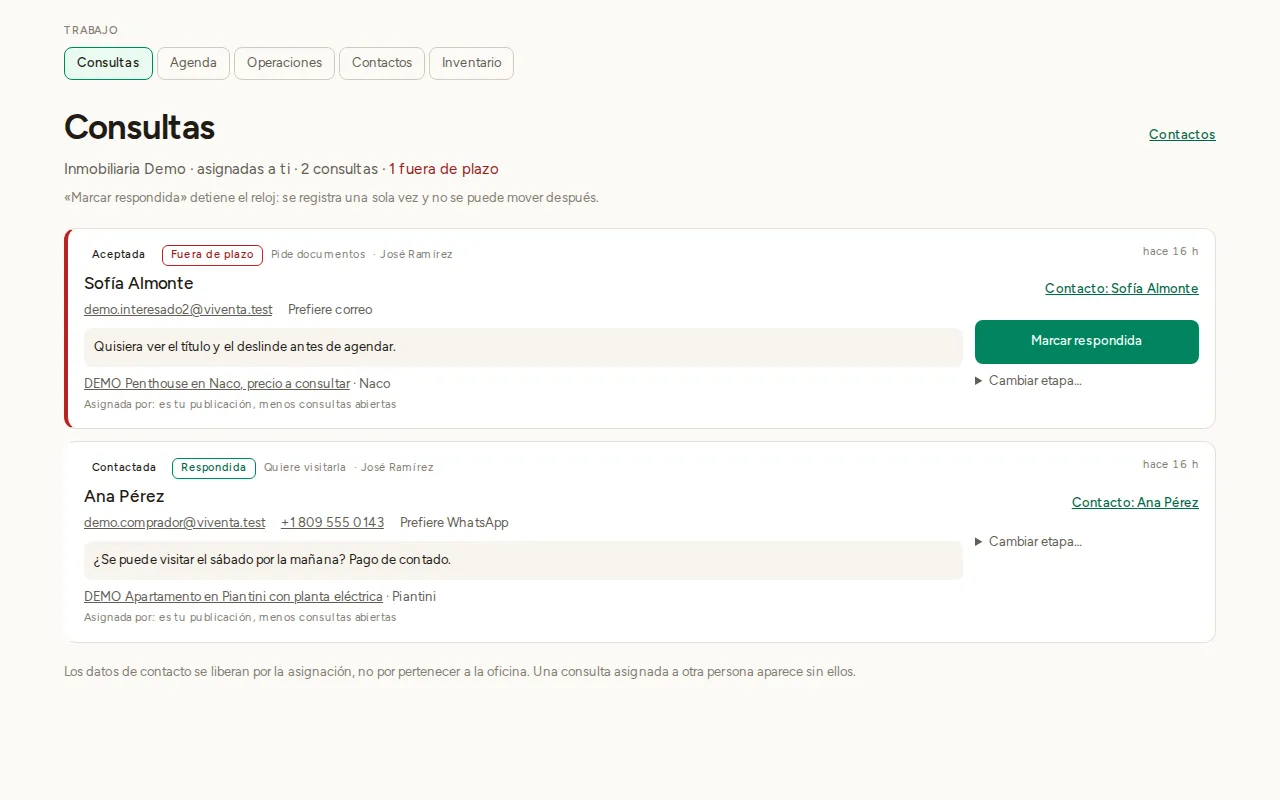Select the Contactos tab
Image resolution: width=1280 pixels, height=800 pixels.
pos(382,63)
